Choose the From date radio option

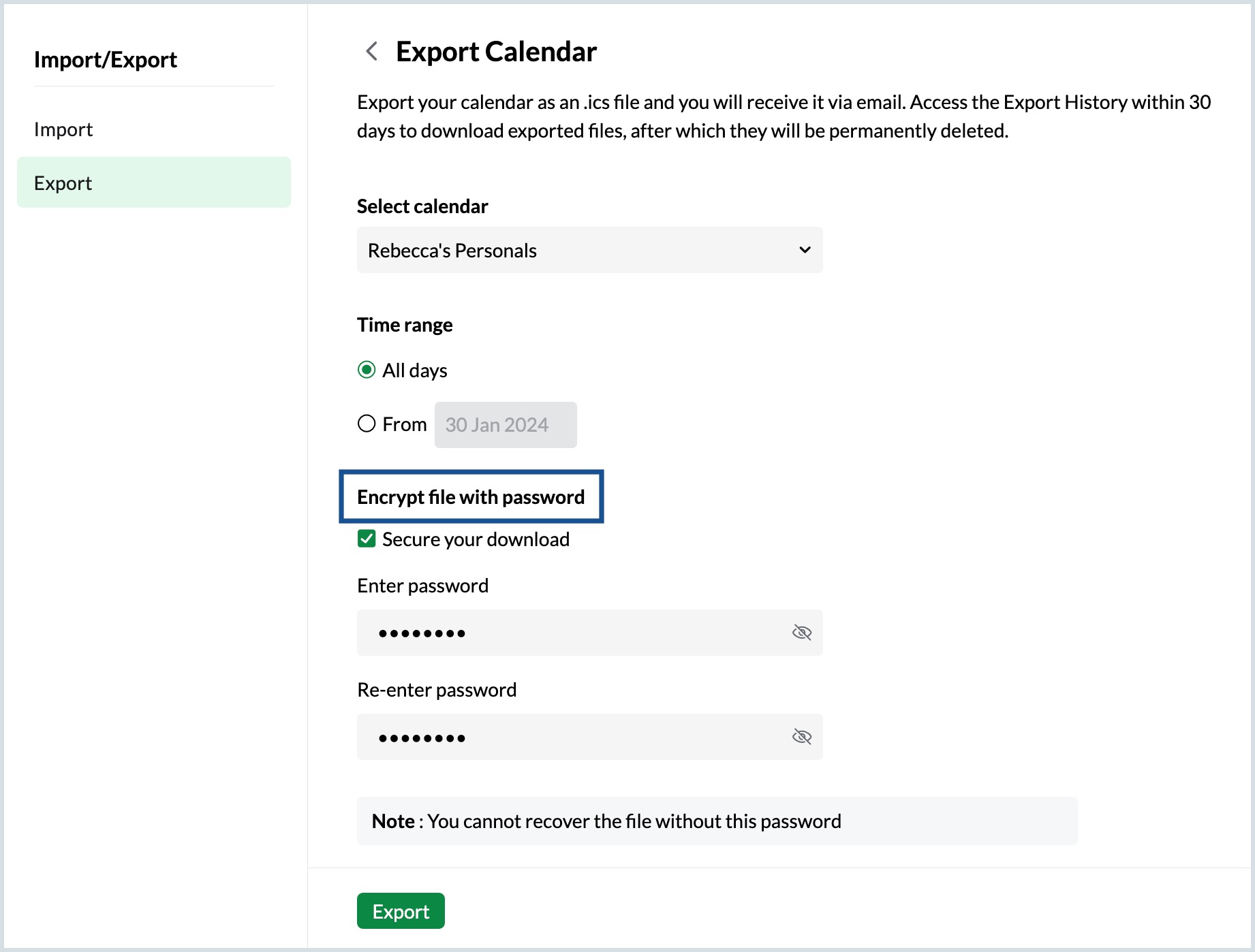[367, 424]
